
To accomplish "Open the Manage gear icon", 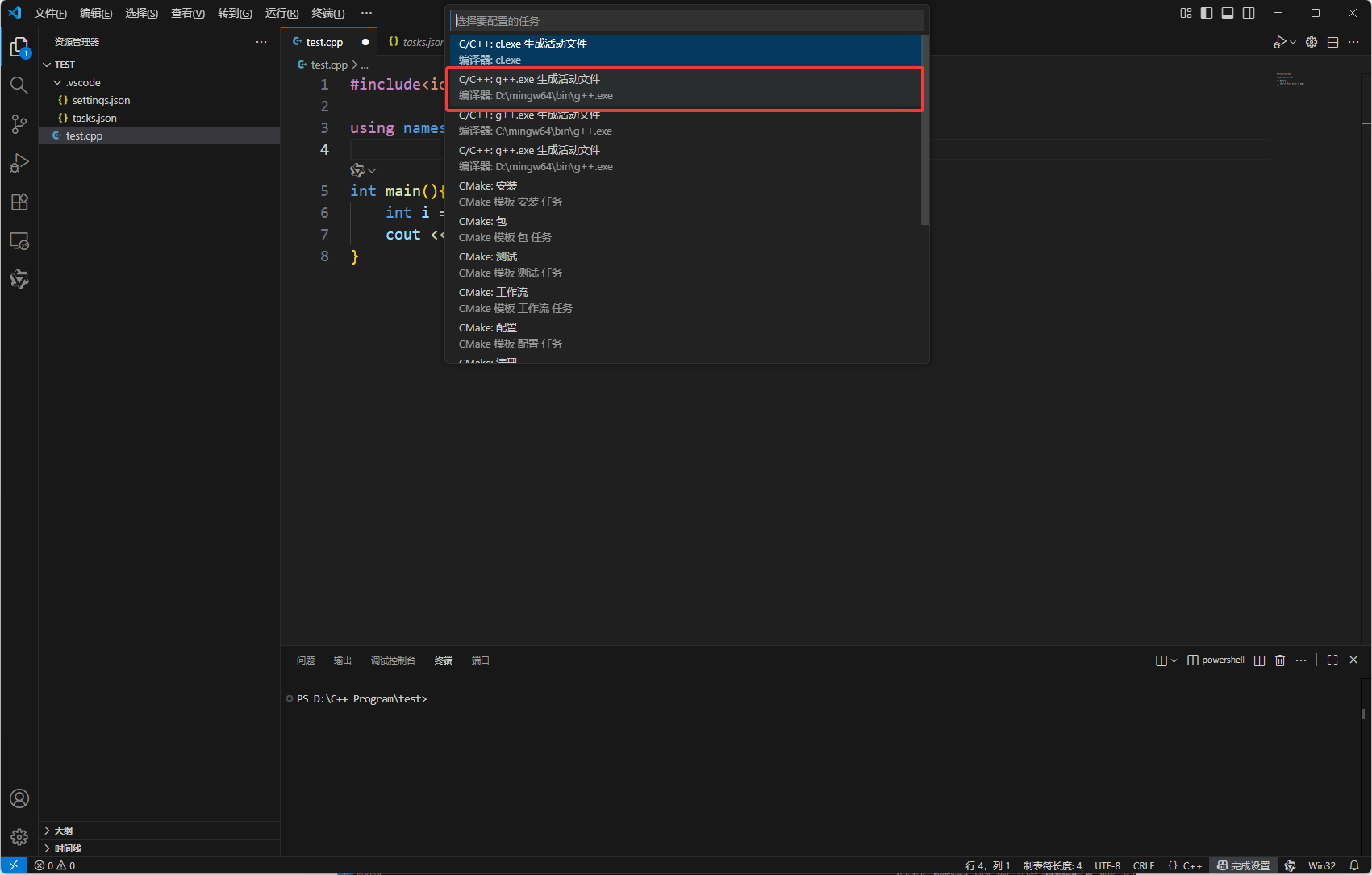I will [19, 837].
